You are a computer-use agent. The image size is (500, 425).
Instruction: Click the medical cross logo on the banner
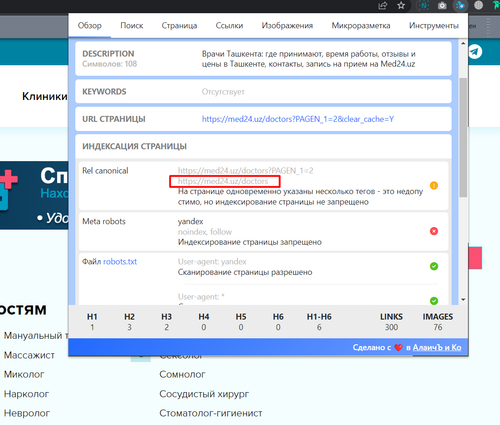[8, 190]
